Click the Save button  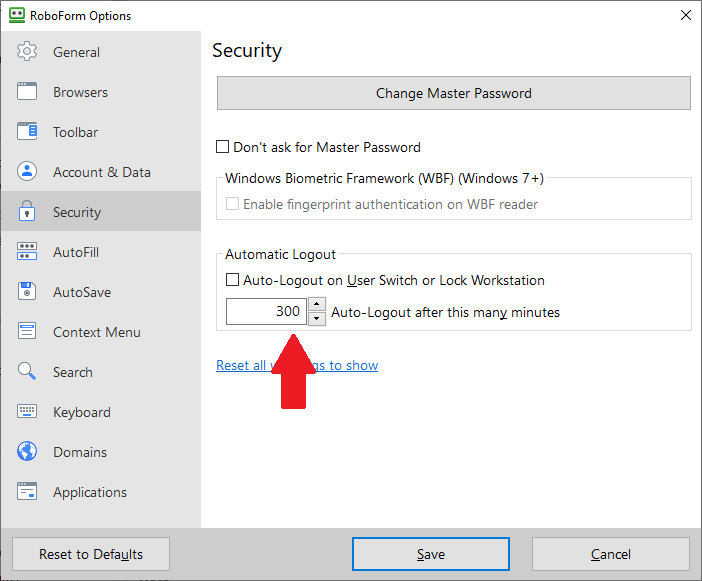430,554
